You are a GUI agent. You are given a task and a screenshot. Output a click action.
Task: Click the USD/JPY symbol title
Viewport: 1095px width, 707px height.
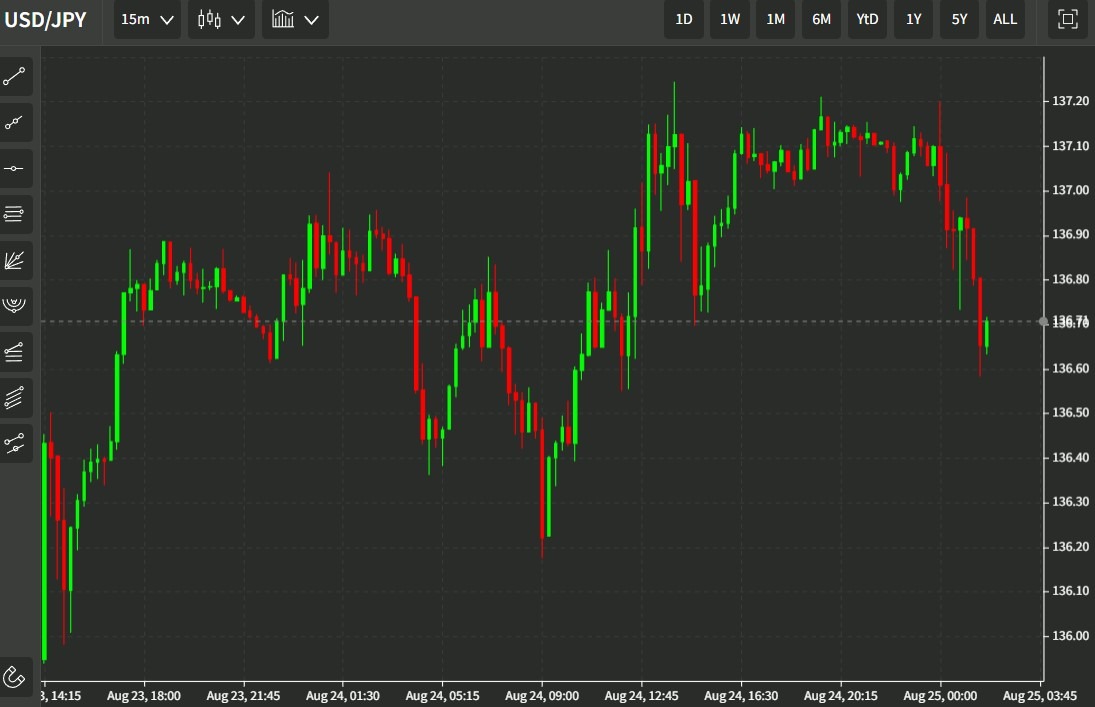point(45,20)
